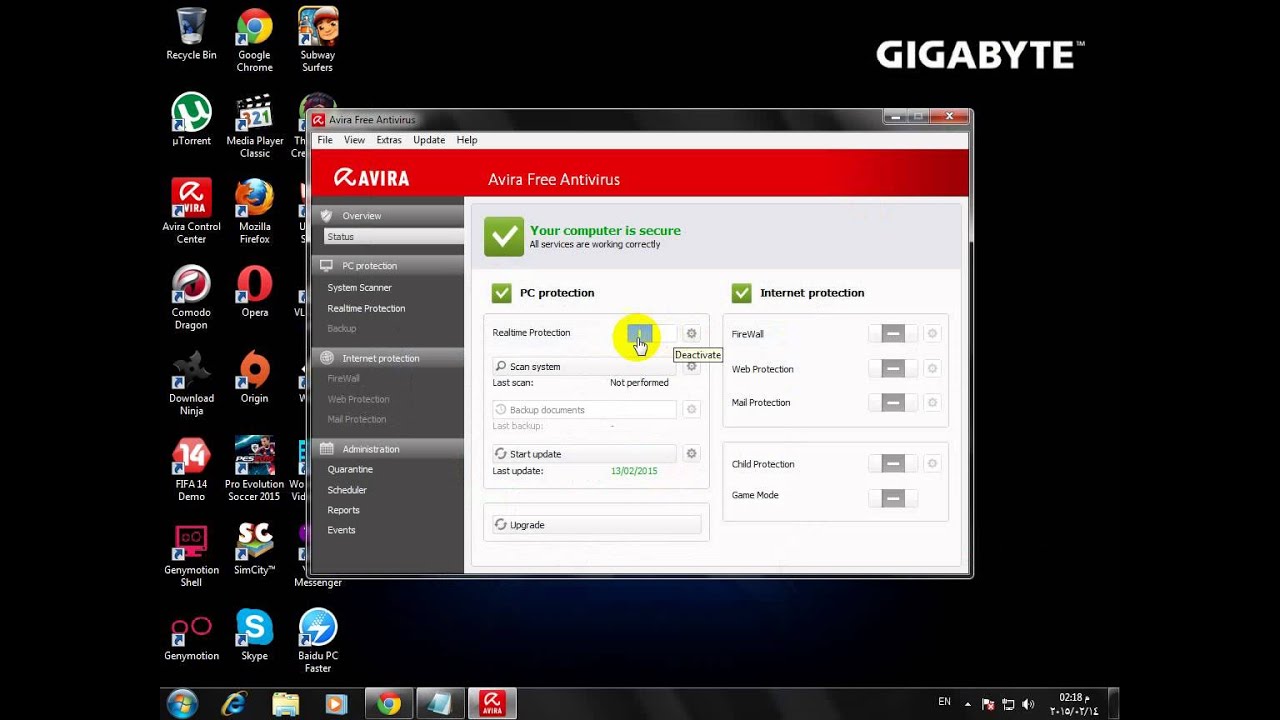The width and height of the screenshot is (1280, 720).
Task: Open Skype desktop icon
Action: [x=254, y=636]
